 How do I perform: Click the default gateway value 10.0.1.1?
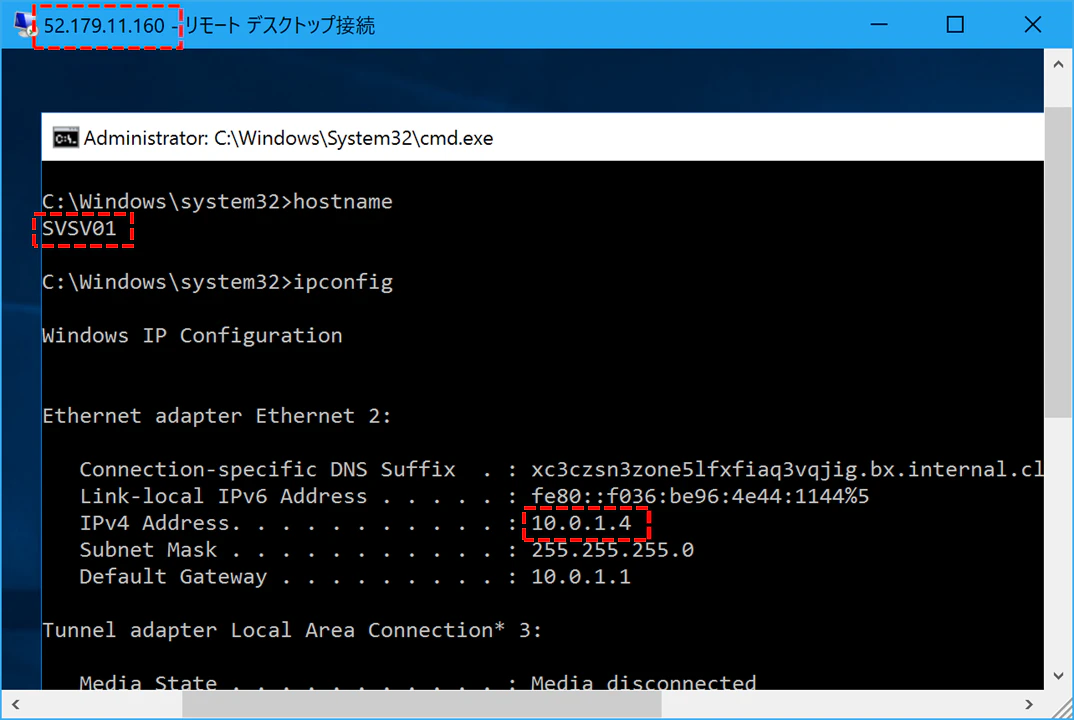pos(581,576)
